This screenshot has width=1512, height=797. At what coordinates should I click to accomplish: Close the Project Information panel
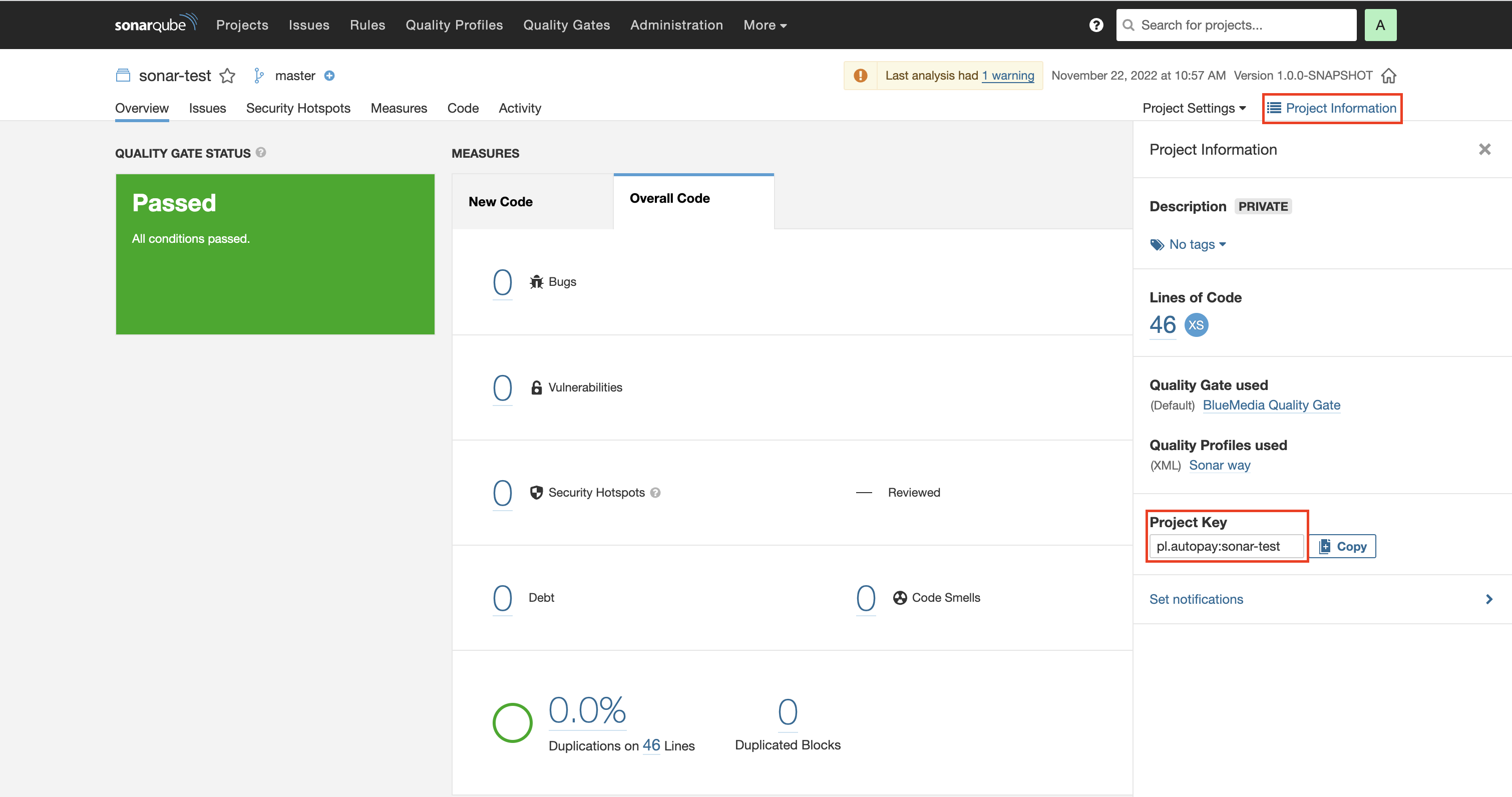pos(1484,150)
